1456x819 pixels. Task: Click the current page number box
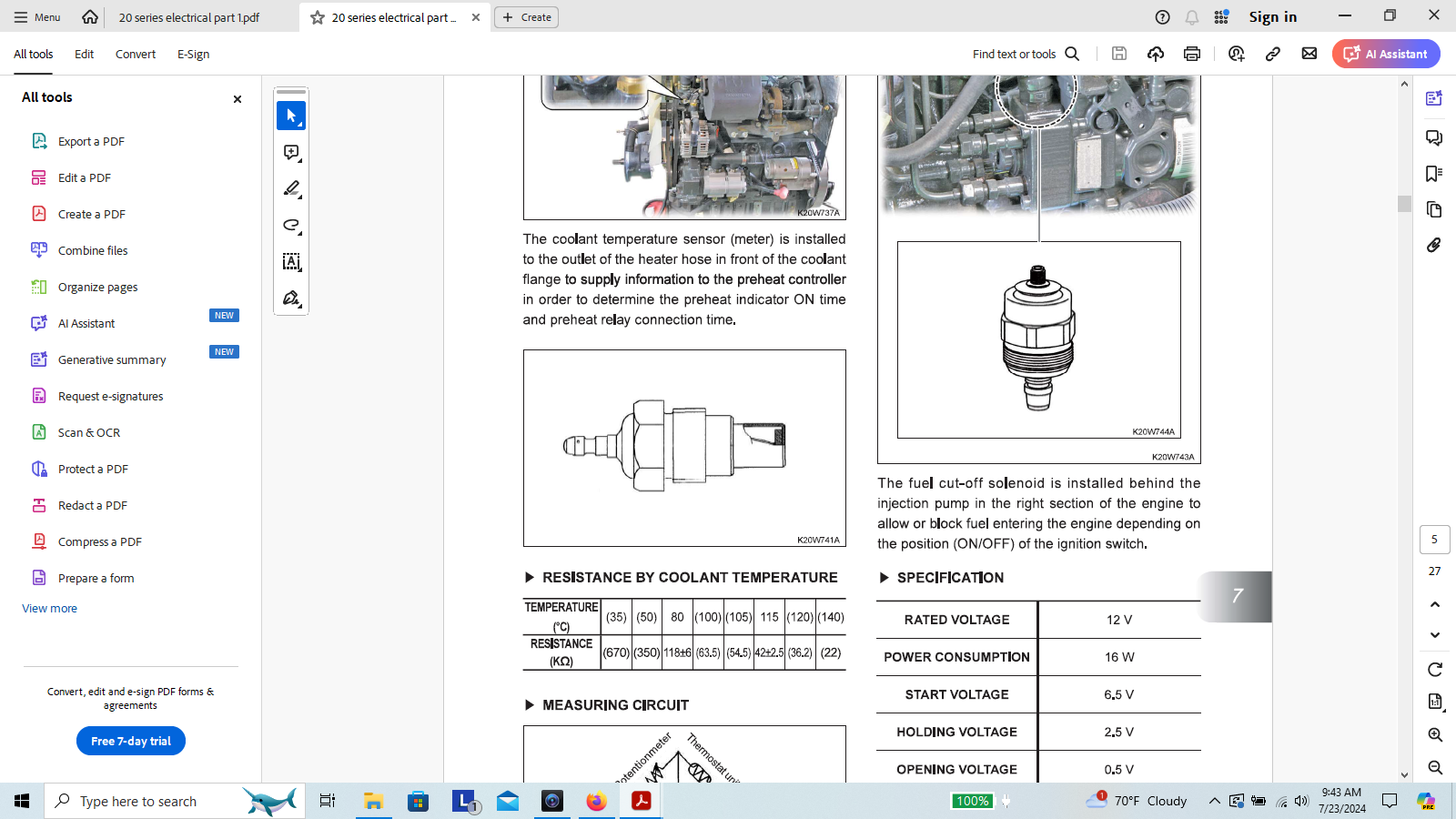[x=1434, y=539]
